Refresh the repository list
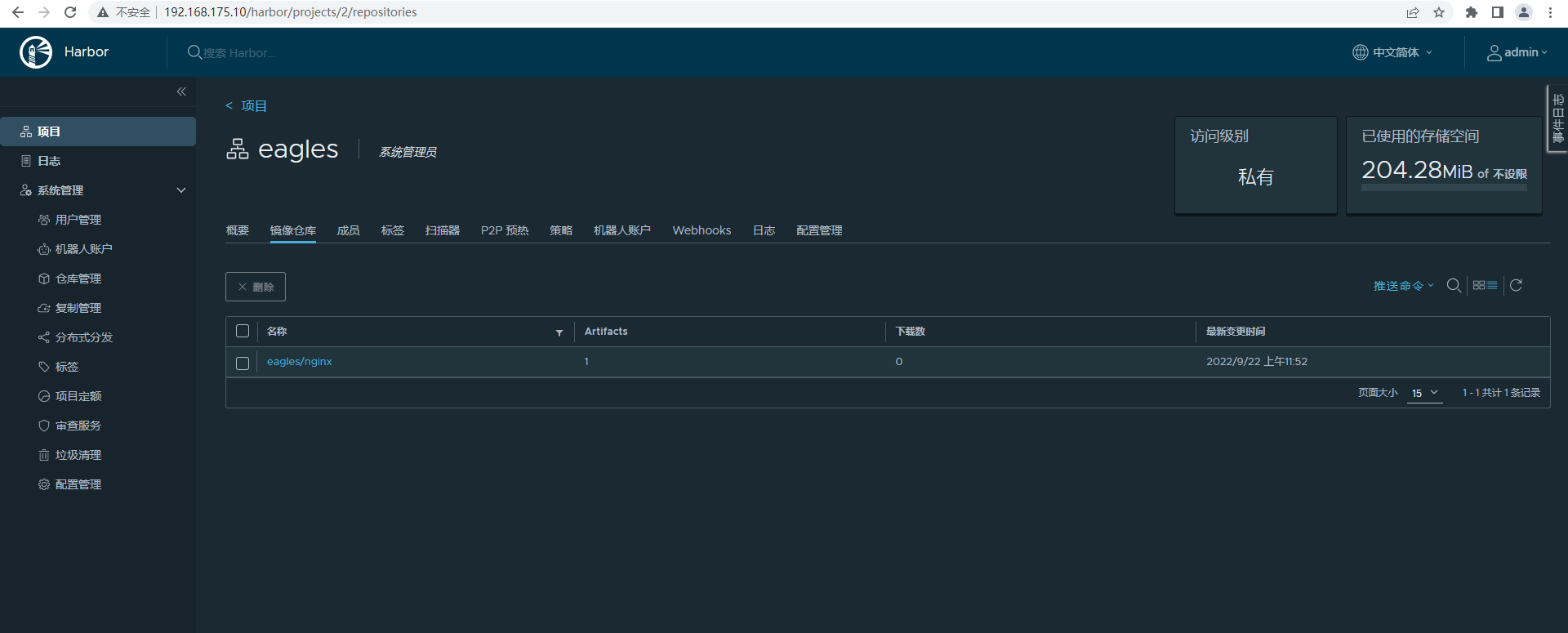This screenshot has height=633, width=1568. [x=1516, y=285]
